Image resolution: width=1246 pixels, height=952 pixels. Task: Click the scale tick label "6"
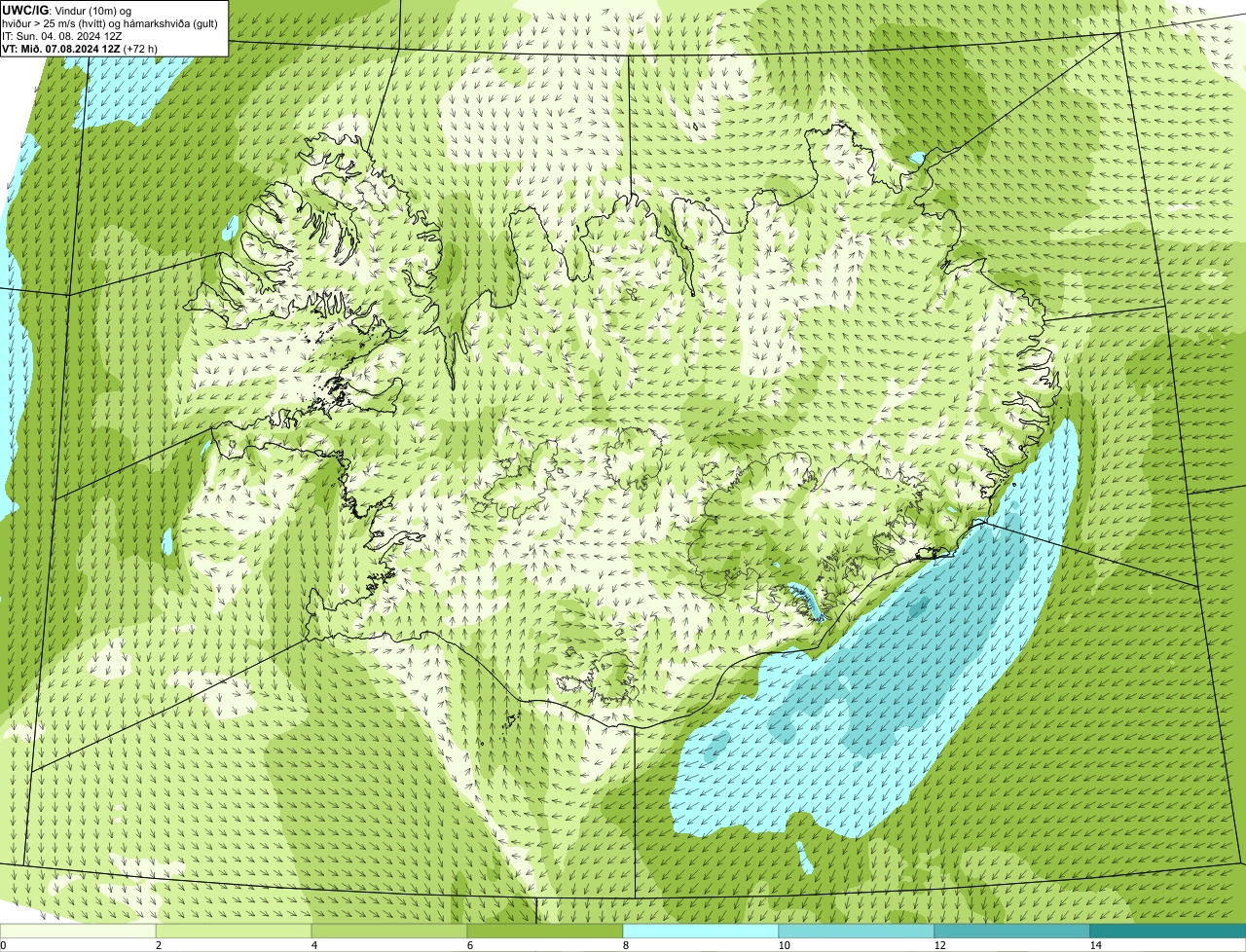tap(469, 945)
